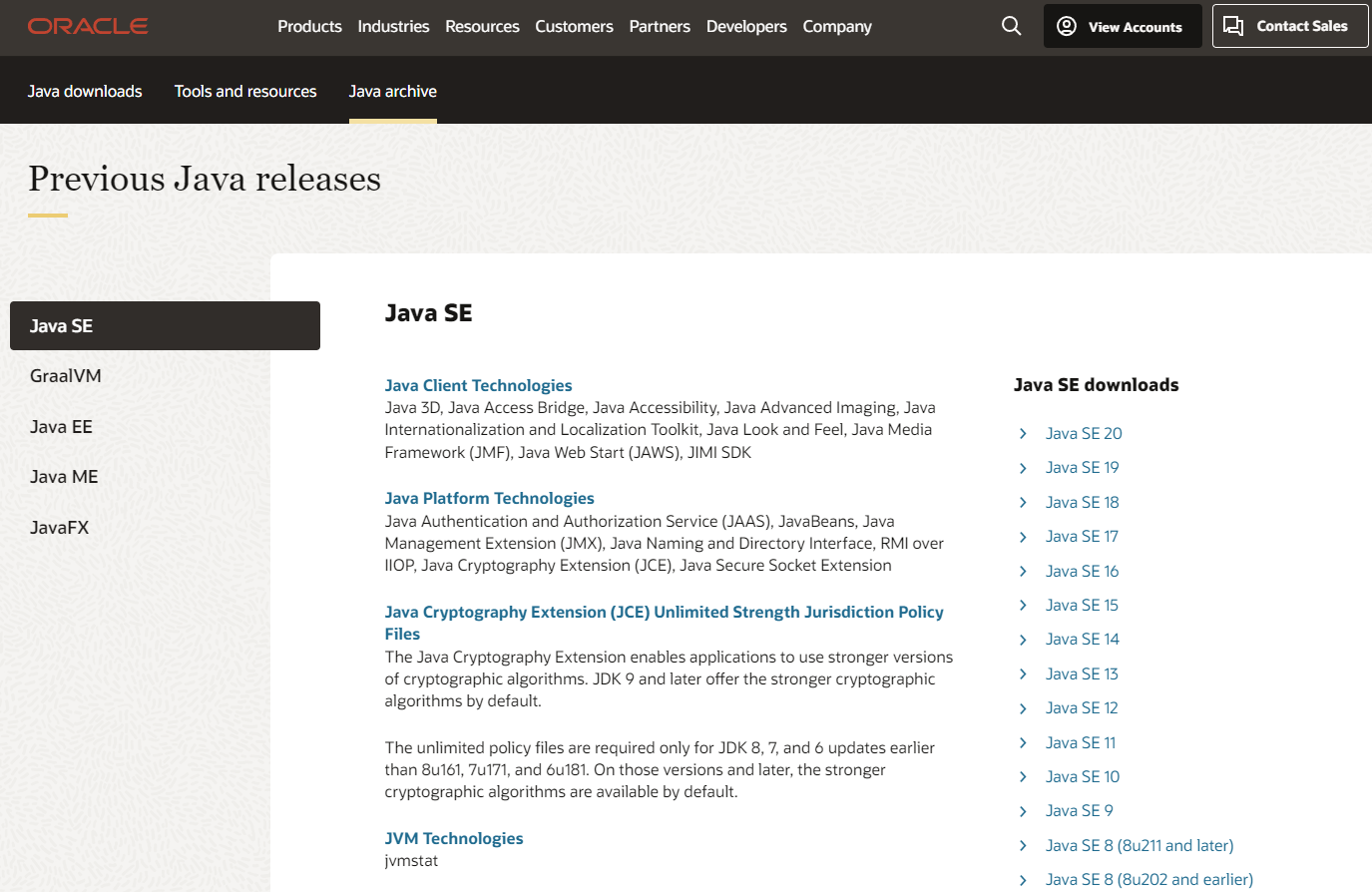Screen dimensions: 1372x892
Task: Click the chevron beside Java SE 14
Action: (1023, 640)
